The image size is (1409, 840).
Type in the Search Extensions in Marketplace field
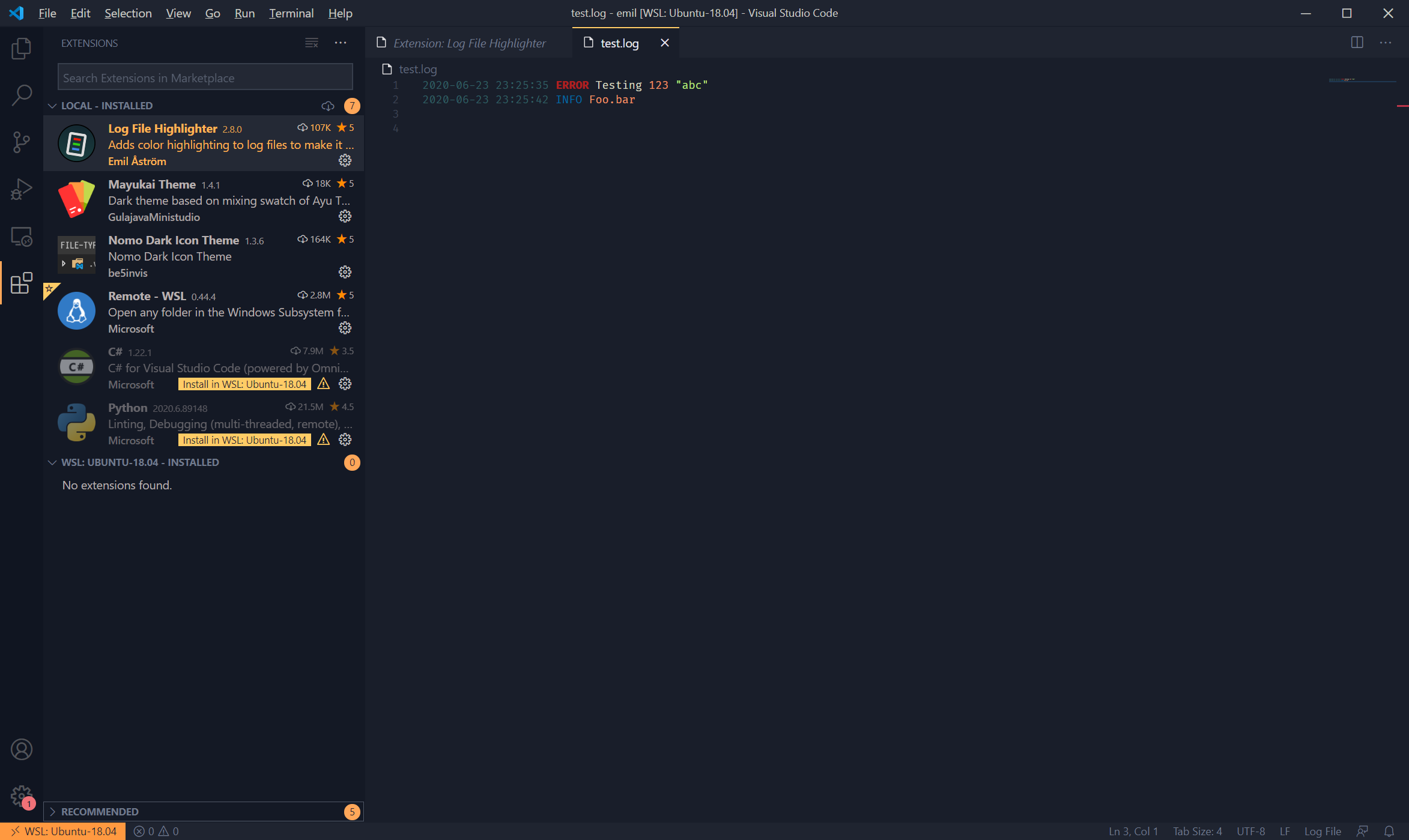pyautogui.click(x=205, y=77)
